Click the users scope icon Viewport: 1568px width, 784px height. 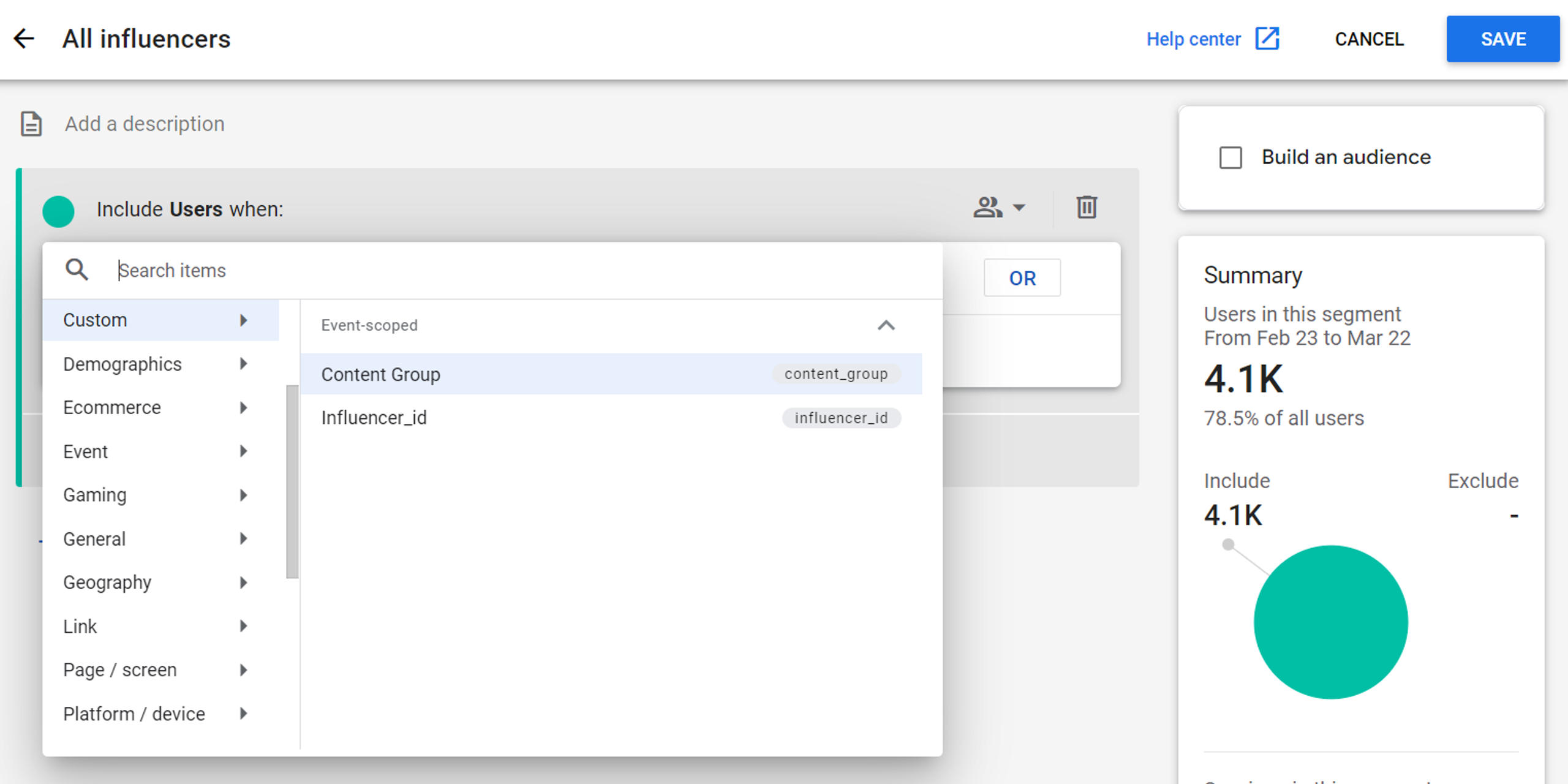pos(987,208)
